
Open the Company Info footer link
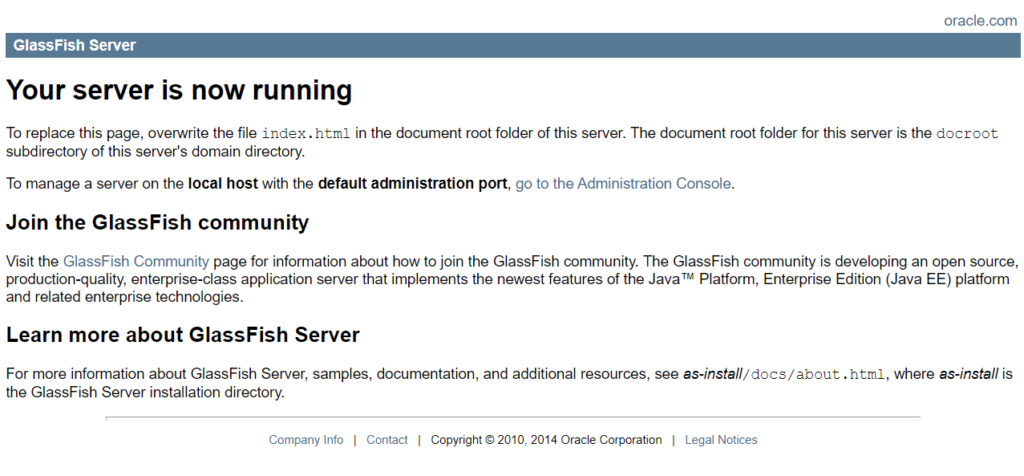click(306, 440)
